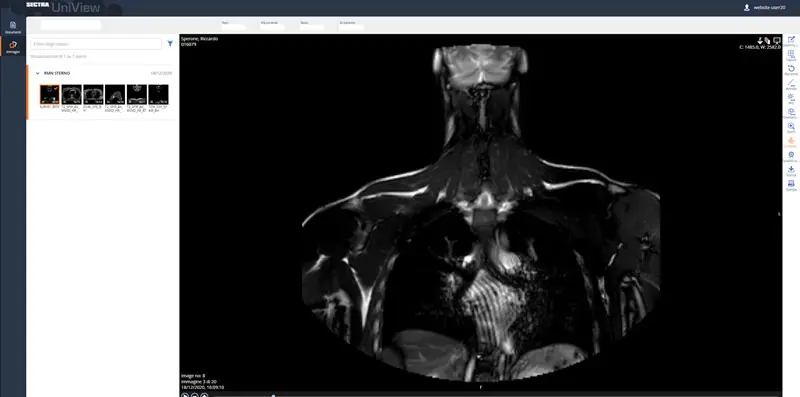The image size is (800, 397).
Task: Click the play button below the image
Action: pos(185,395)
